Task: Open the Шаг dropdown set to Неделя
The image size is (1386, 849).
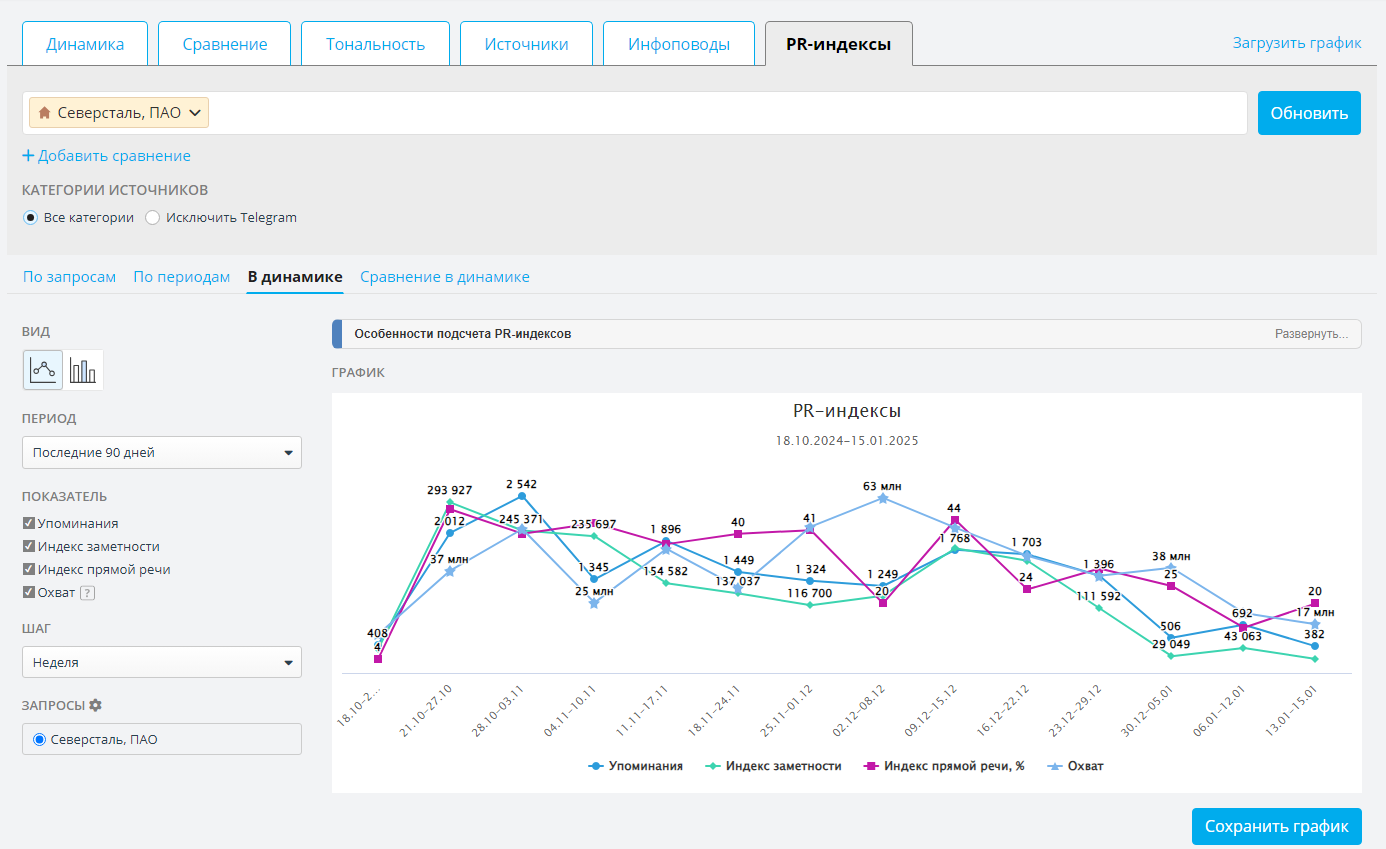Action: 162,662
